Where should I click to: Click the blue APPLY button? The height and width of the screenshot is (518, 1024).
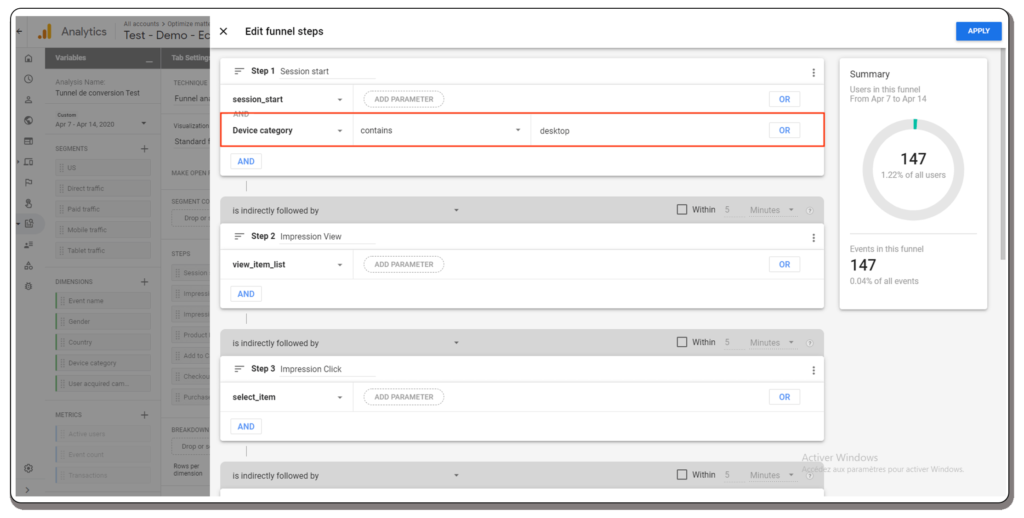click(x=978, y=31)
